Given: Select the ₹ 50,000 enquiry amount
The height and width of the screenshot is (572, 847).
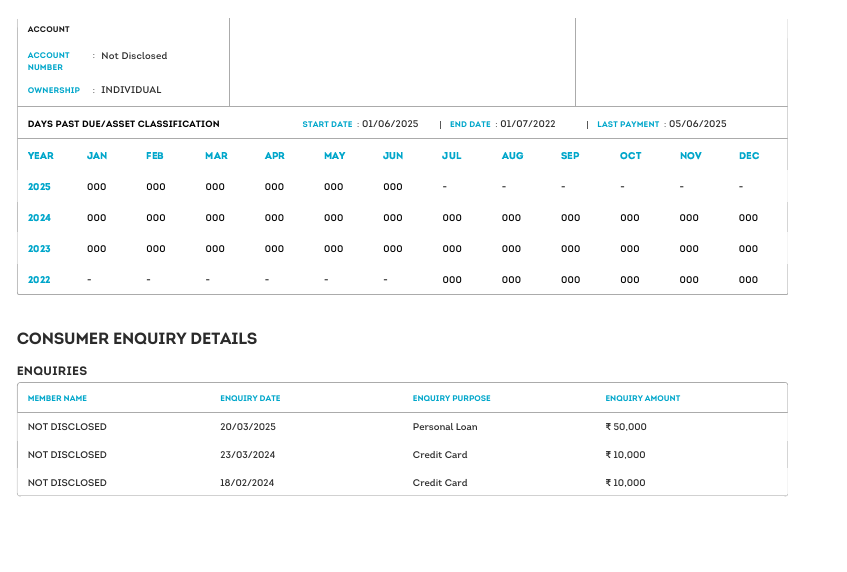Looking at the screenshot, I should point(626,427).
